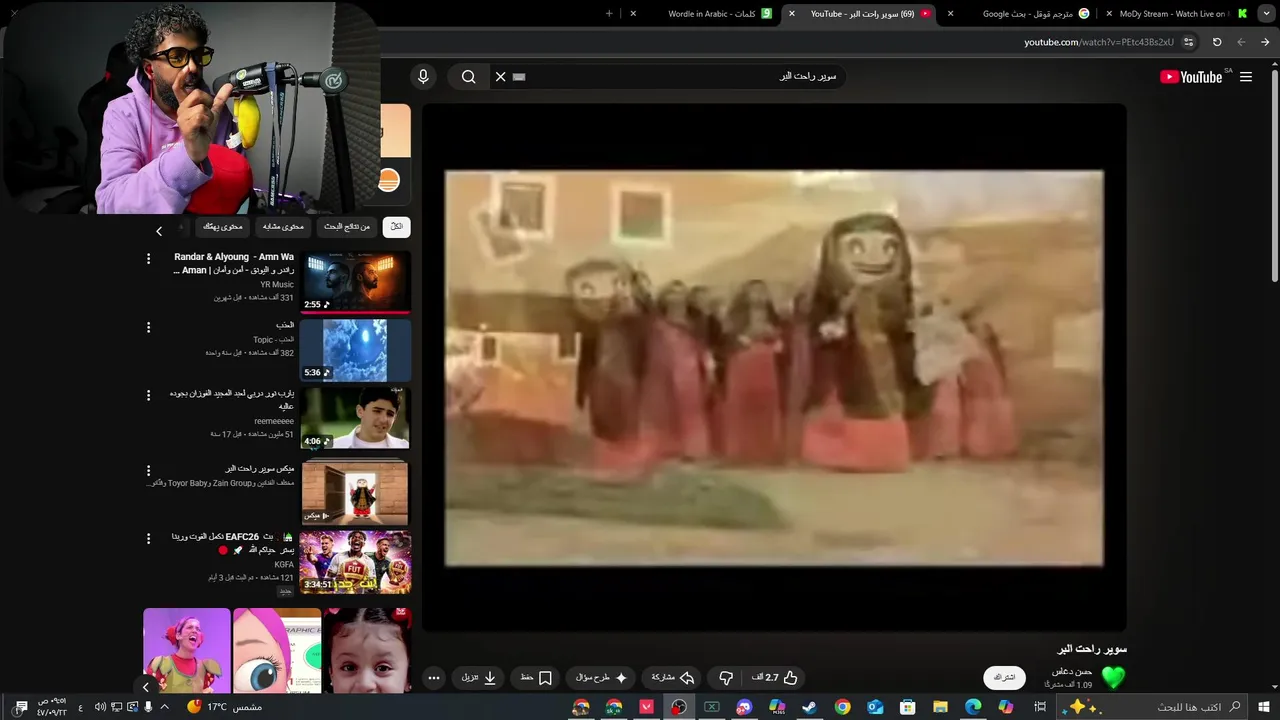The image size is (1280, 720).
Task: Open the KGFA channel link
Action: [284, 565]
